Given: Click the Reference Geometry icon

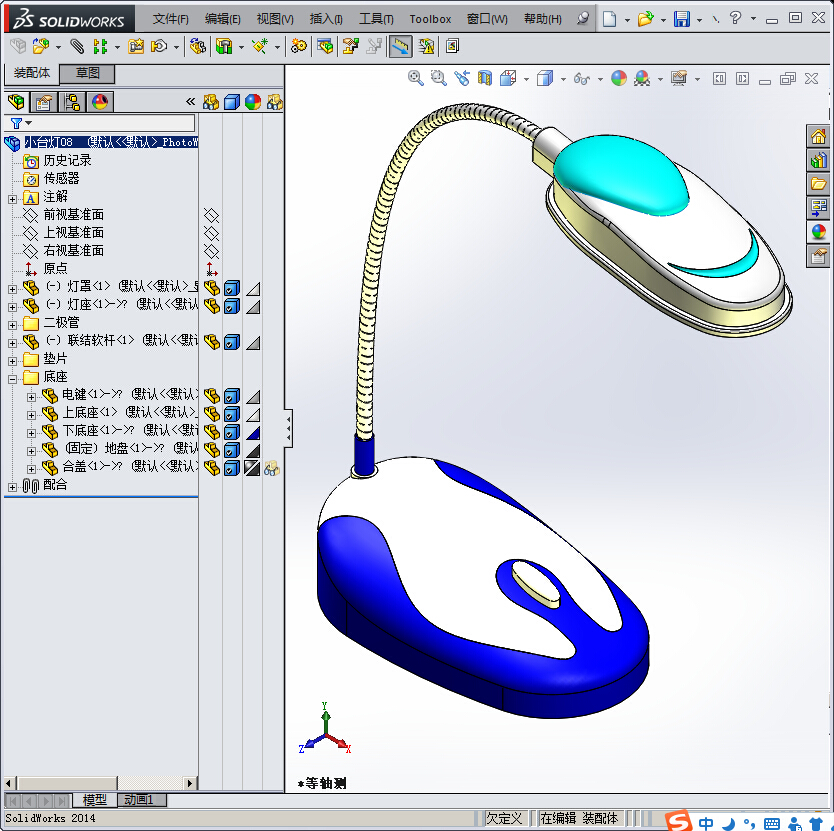Looking at the screenshot, I should (x=260, y=46).
